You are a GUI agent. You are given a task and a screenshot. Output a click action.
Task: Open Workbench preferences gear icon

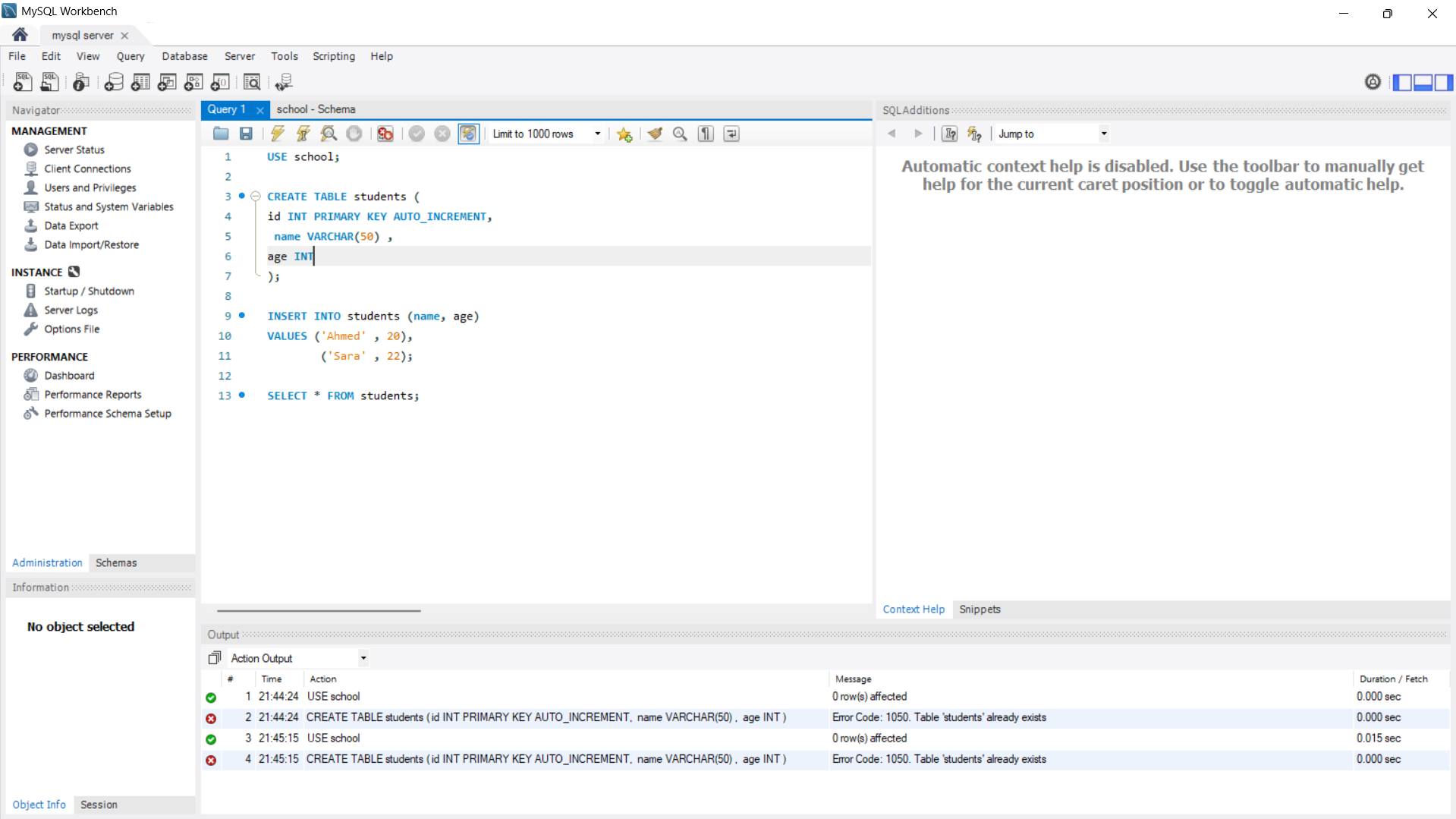(1373, 82)
